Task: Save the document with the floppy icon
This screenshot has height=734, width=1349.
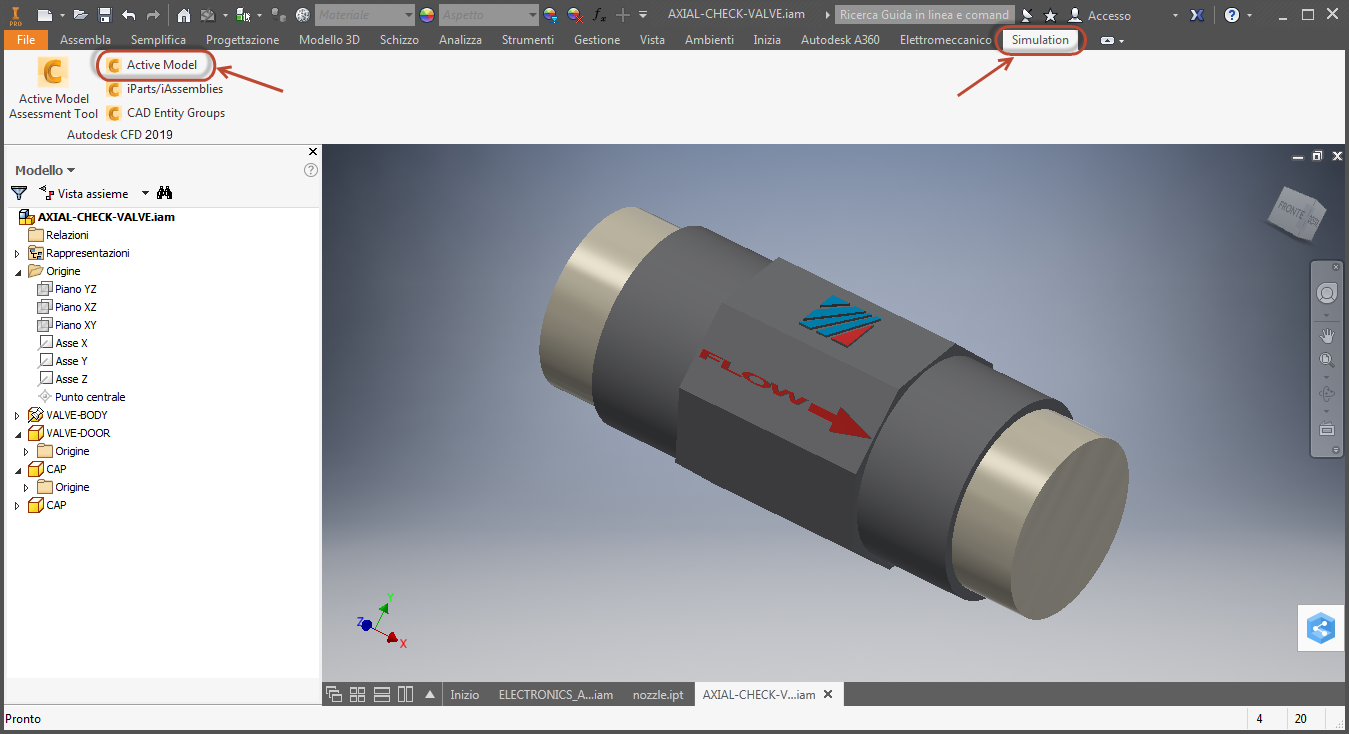Action: [x=104, y=15]
